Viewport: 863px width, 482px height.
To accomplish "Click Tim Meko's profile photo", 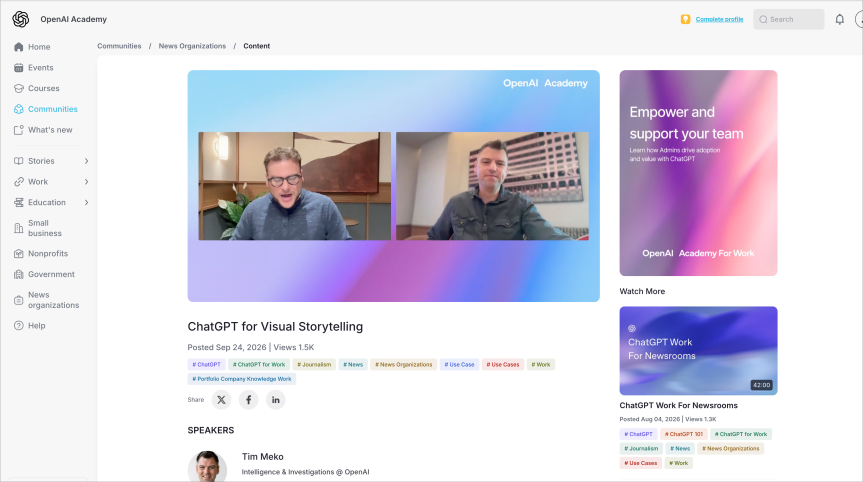I will 207,467.
